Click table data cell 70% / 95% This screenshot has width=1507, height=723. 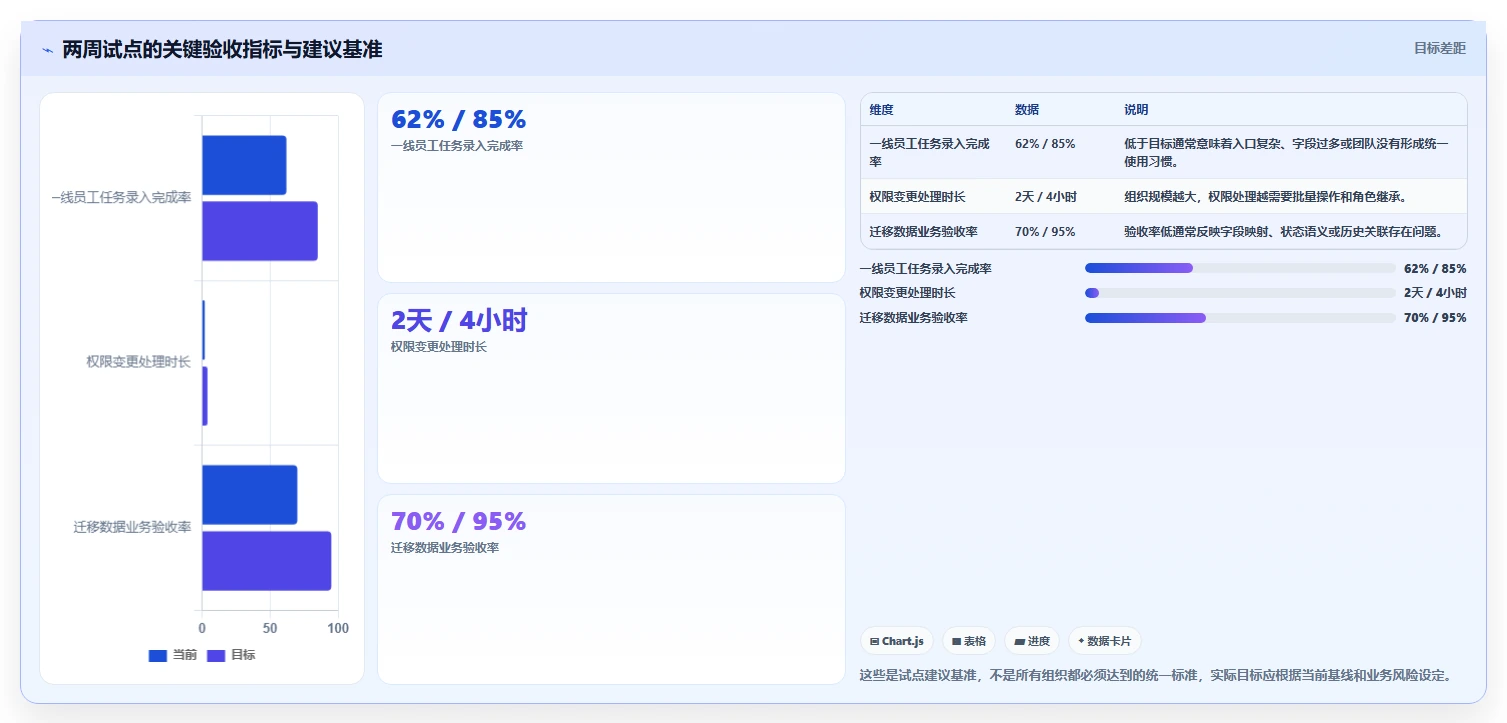[x=1045, y=232]
